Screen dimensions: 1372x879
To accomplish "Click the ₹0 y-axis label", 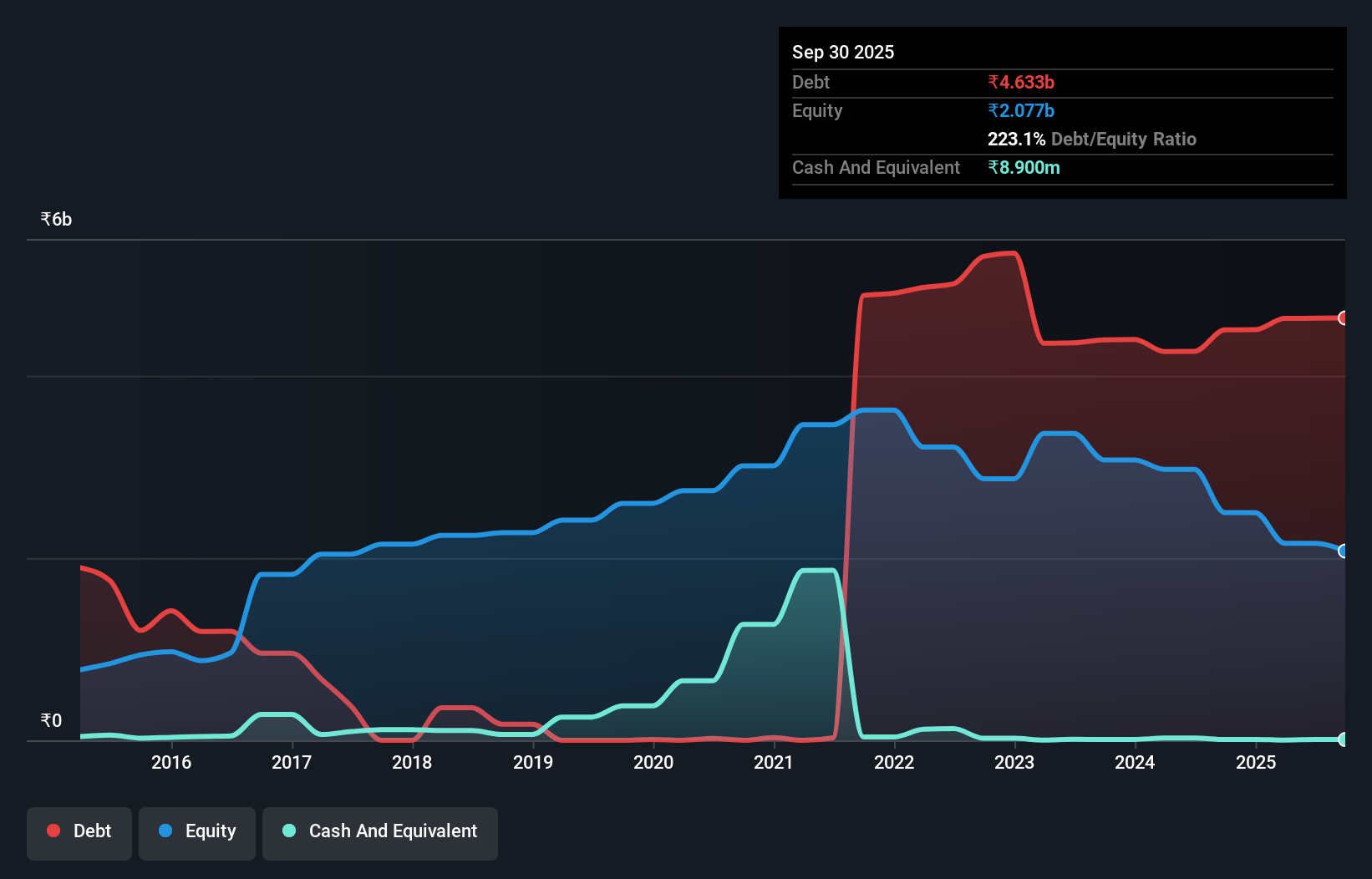I will [x=51, y=720].
